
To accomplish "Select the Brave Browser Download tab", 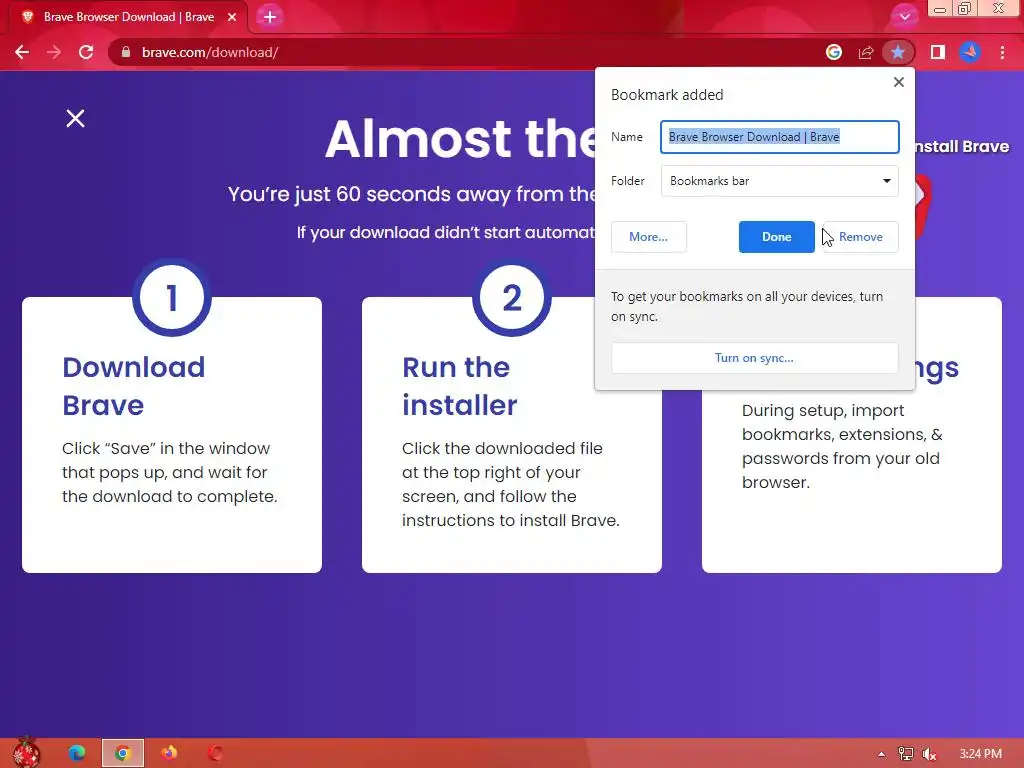I will click(x=128, y=17).
